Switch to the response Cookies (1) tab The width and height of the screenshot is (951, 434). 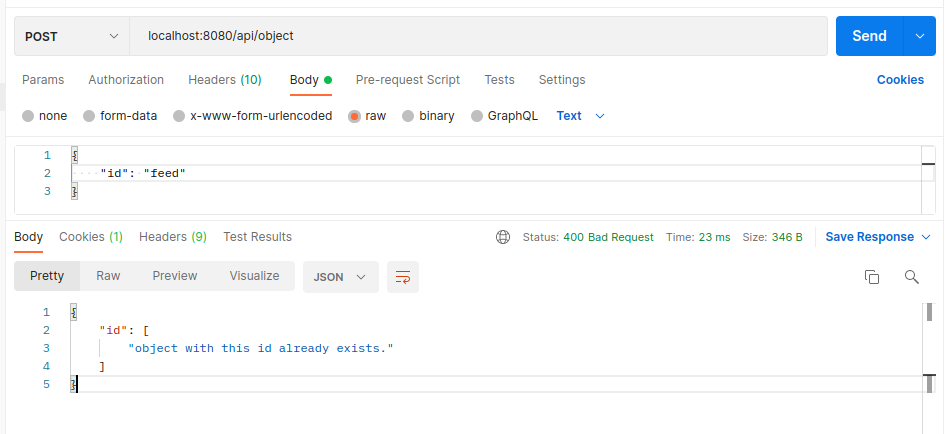pos(91,237)
